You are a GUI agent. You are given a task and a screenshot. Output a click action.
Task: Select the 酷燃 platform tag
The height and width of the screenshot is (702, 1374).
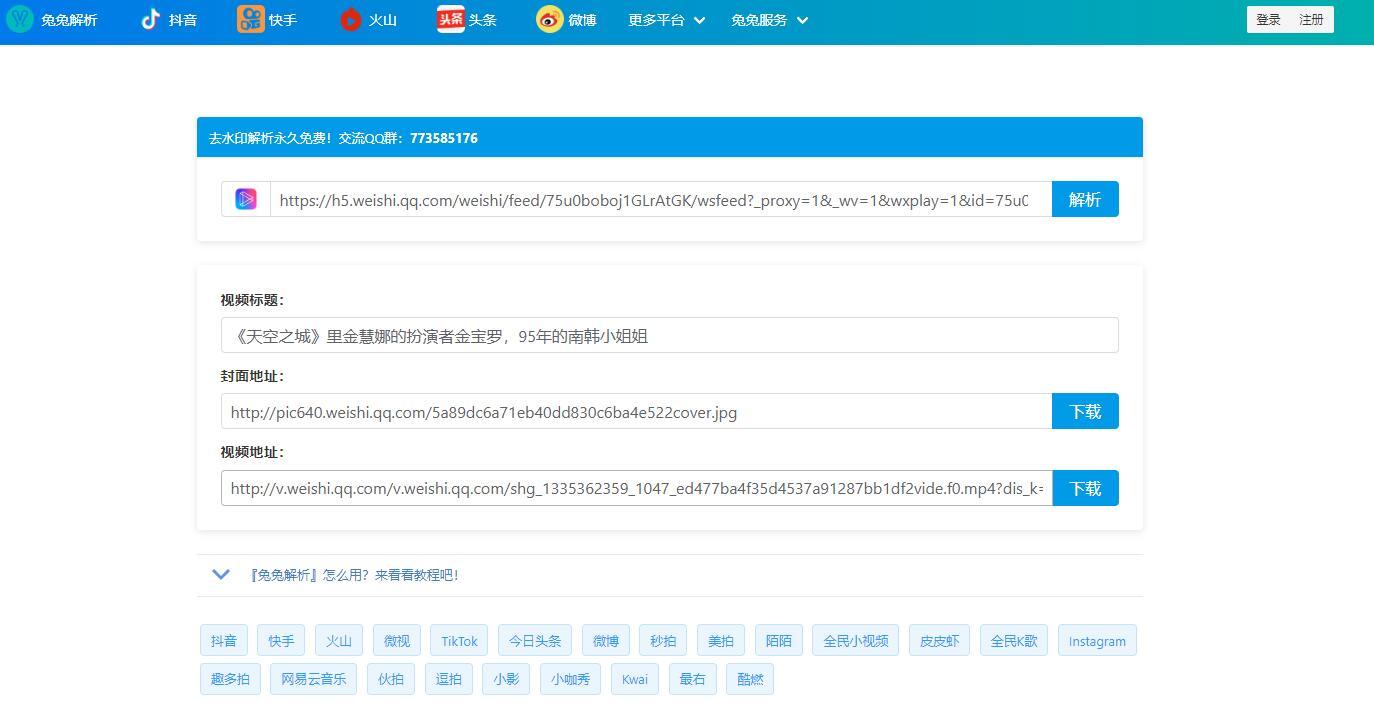tap(750, 679)
